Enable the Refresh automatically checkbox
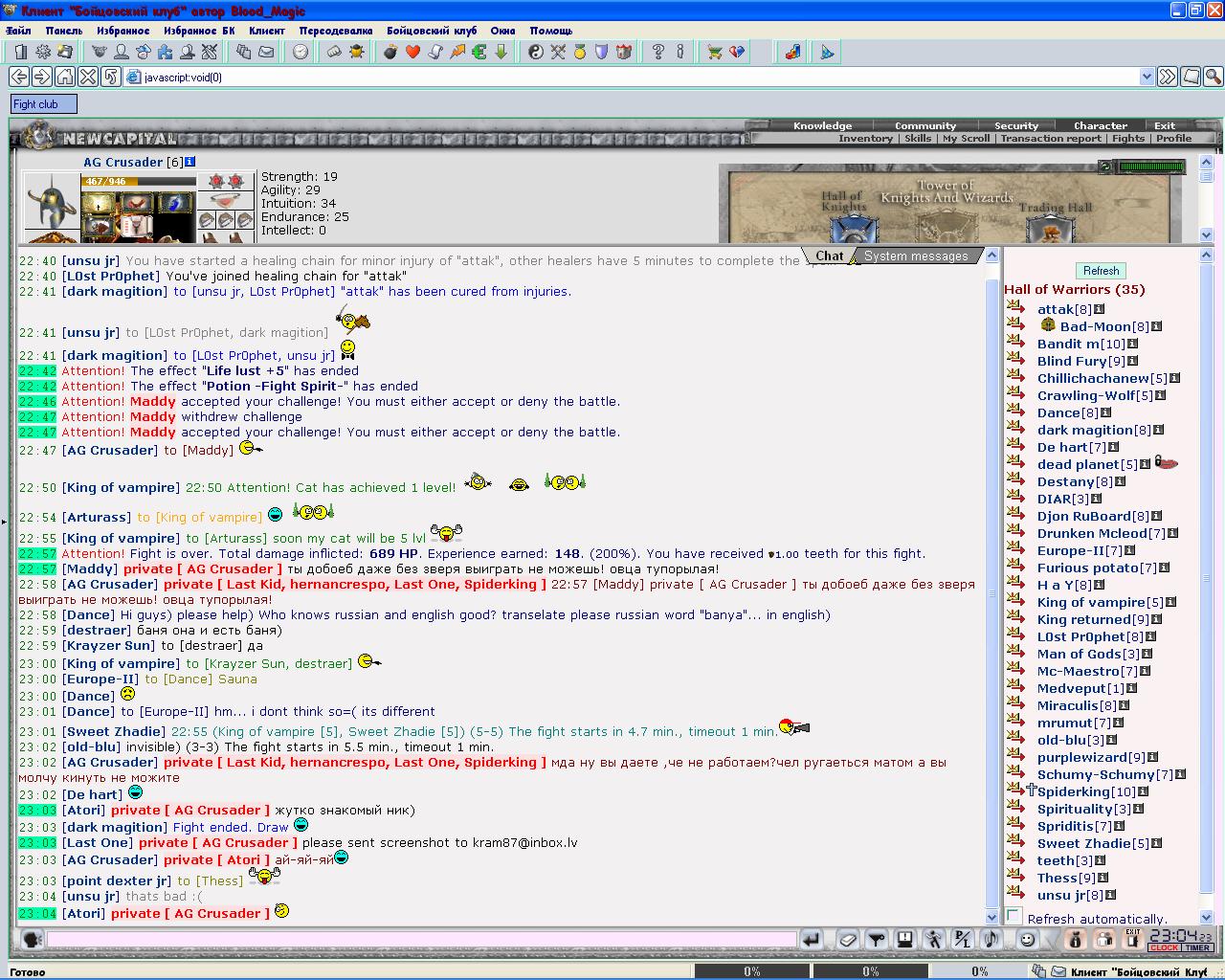 (1014, 915)
